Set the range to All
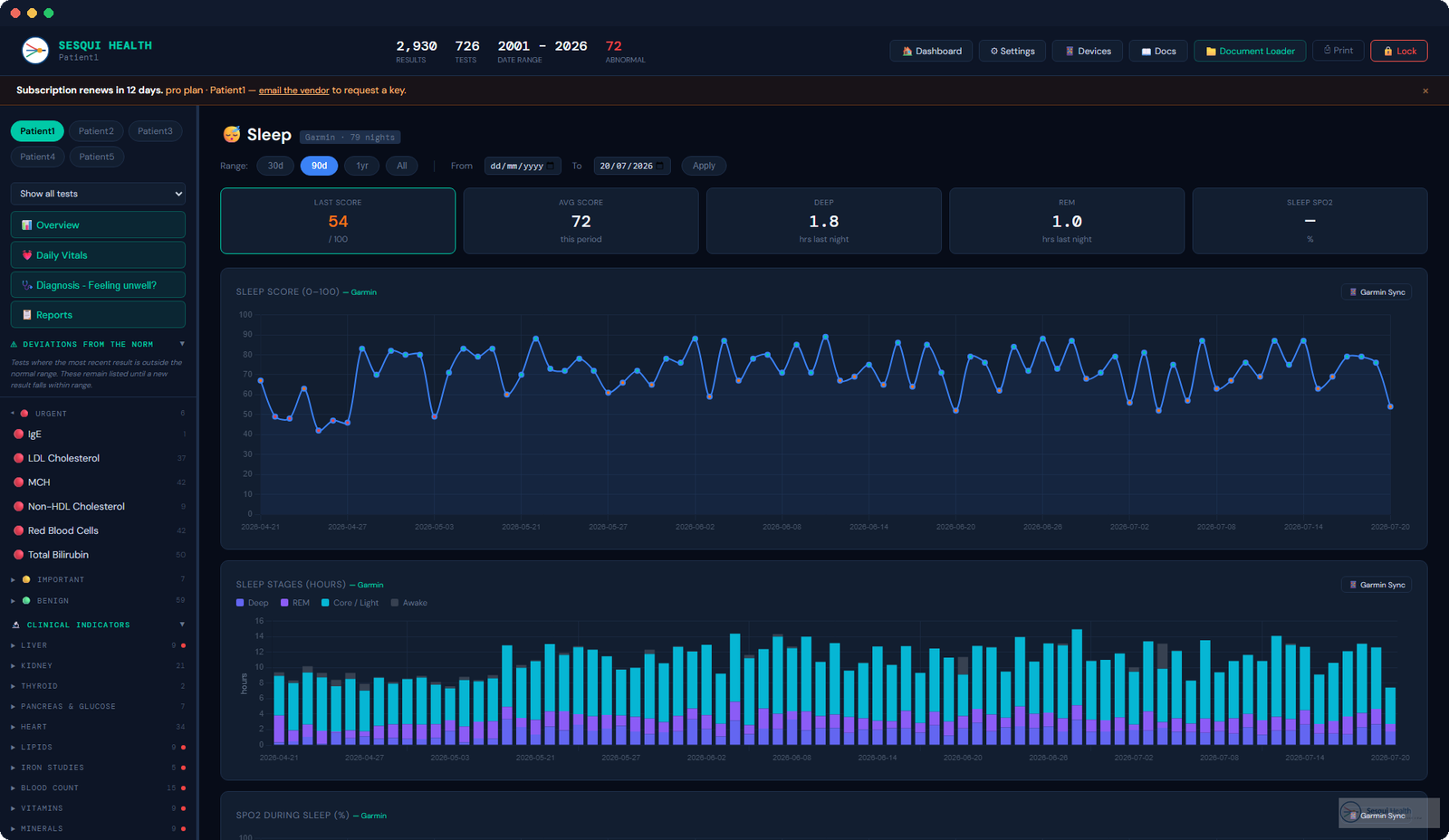Viewport: 1449px width, 840px height. [402, 166]
